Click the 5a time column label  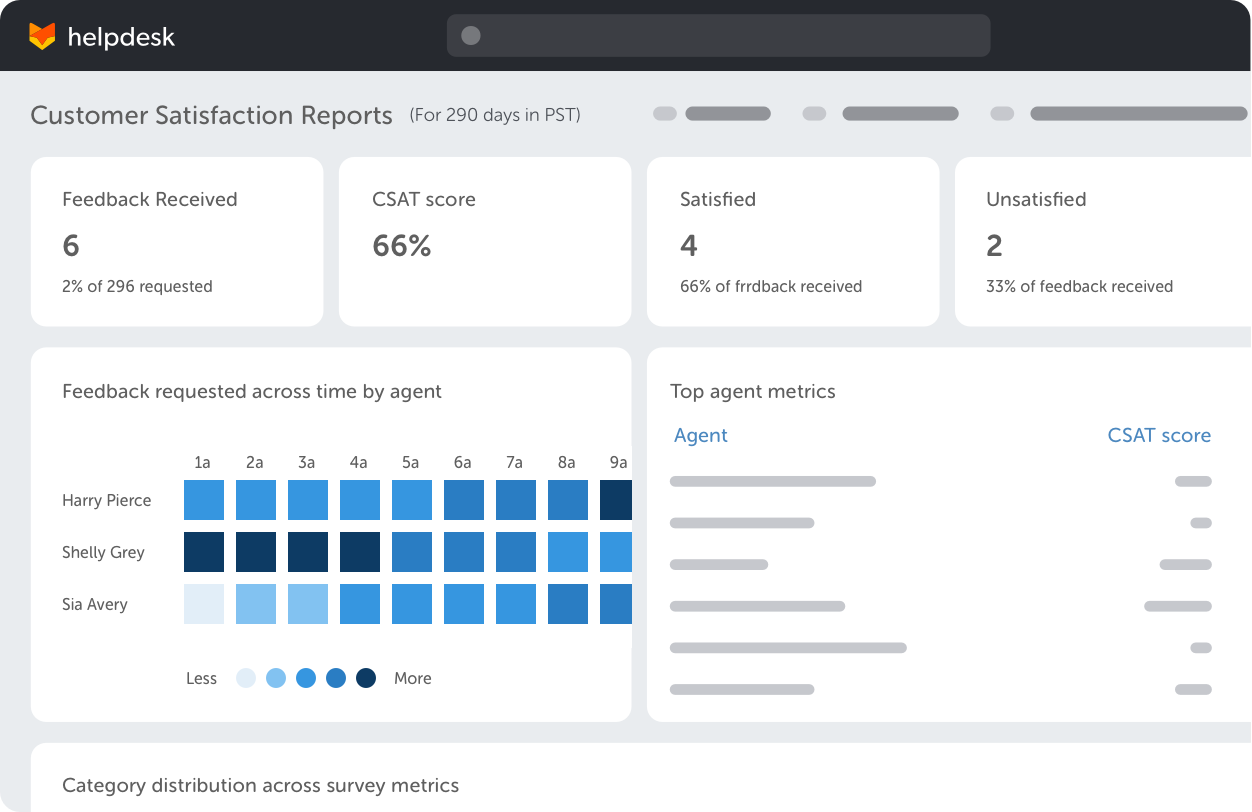410,462
